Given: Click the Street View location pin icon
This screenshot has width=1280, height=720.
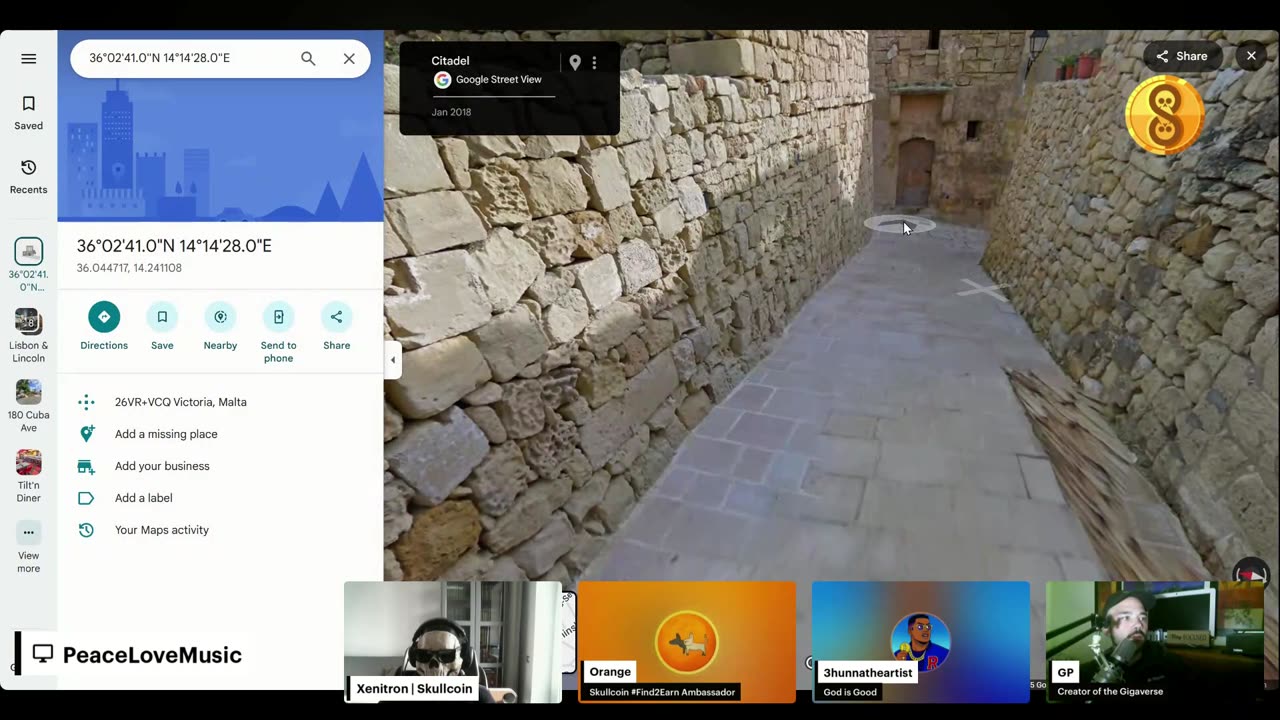Looking at the screenshot, I should (575, 62).
